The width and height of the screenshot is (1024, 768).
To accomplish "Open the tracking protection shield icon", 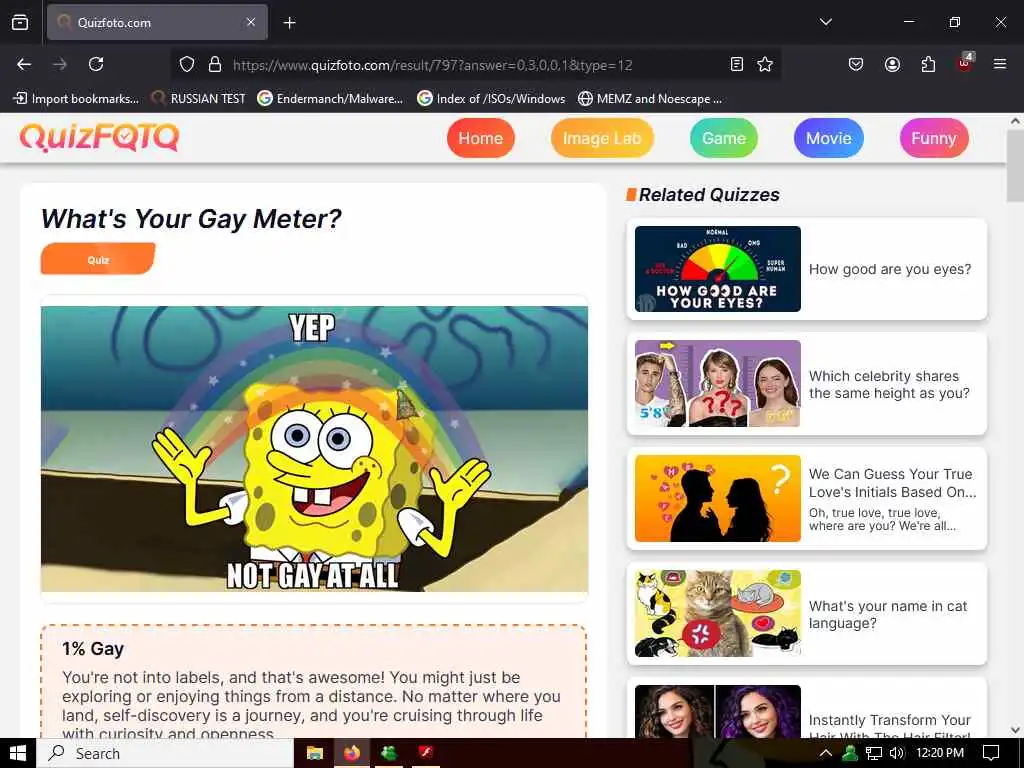I will click(187, 64).
